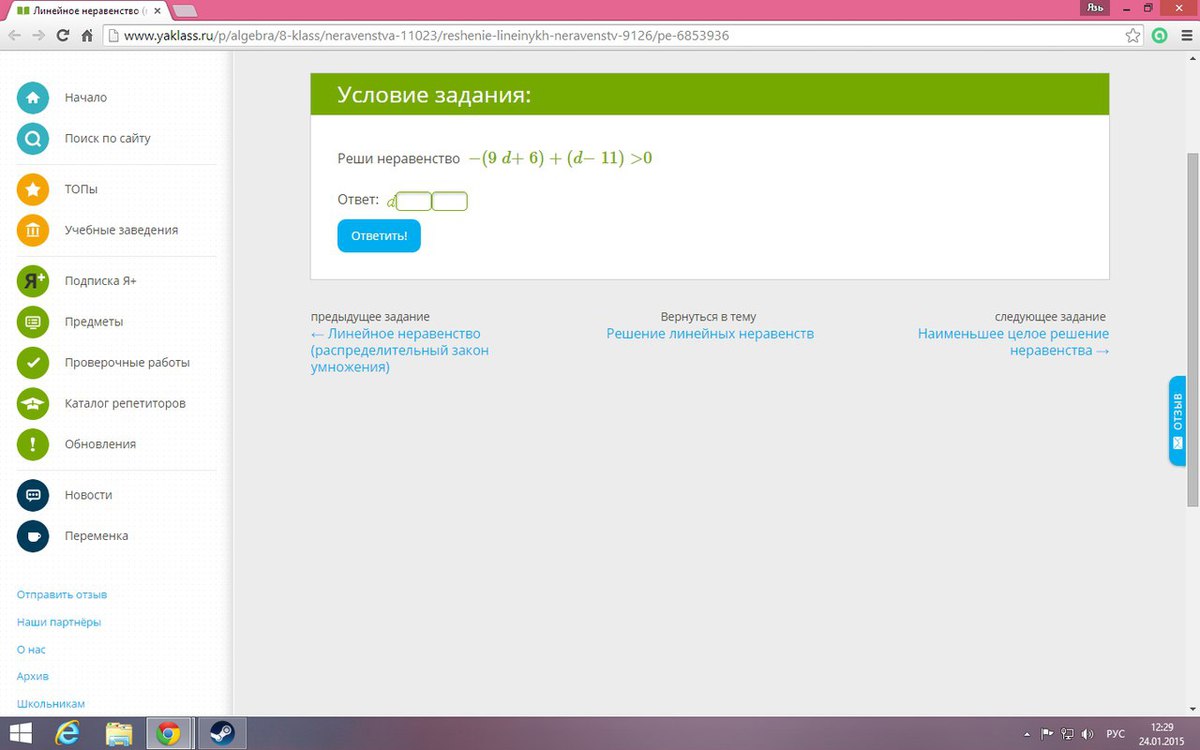Open Учебные заведения institution icon

33,230
